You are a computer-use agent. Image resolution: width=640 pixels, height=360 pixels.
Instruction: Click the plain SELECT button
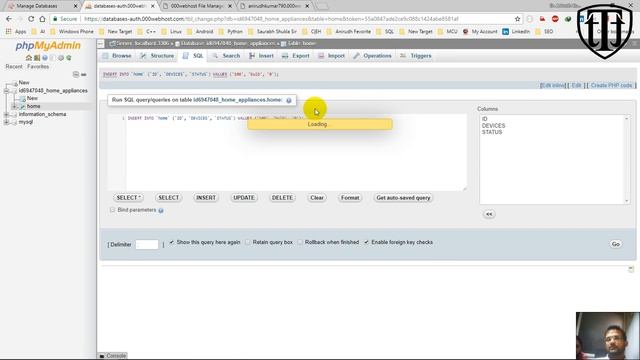click(168, 198)
